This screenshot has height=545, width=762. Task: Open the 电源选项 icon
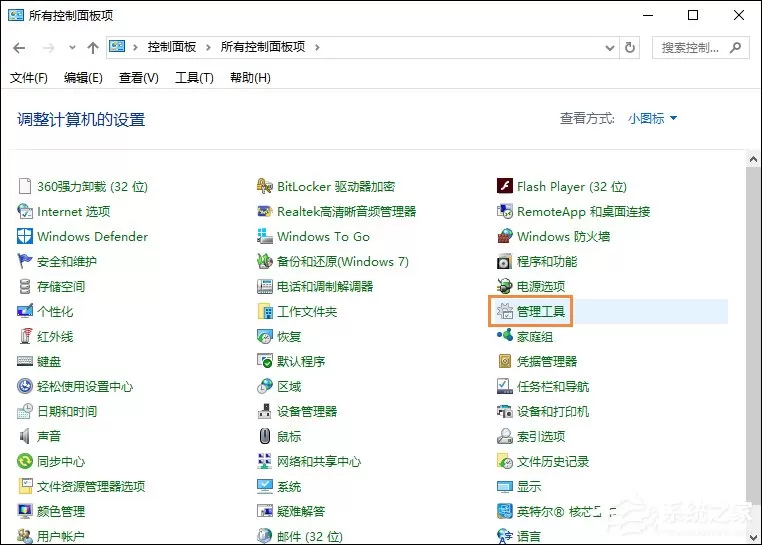click(x=505, y=286)
